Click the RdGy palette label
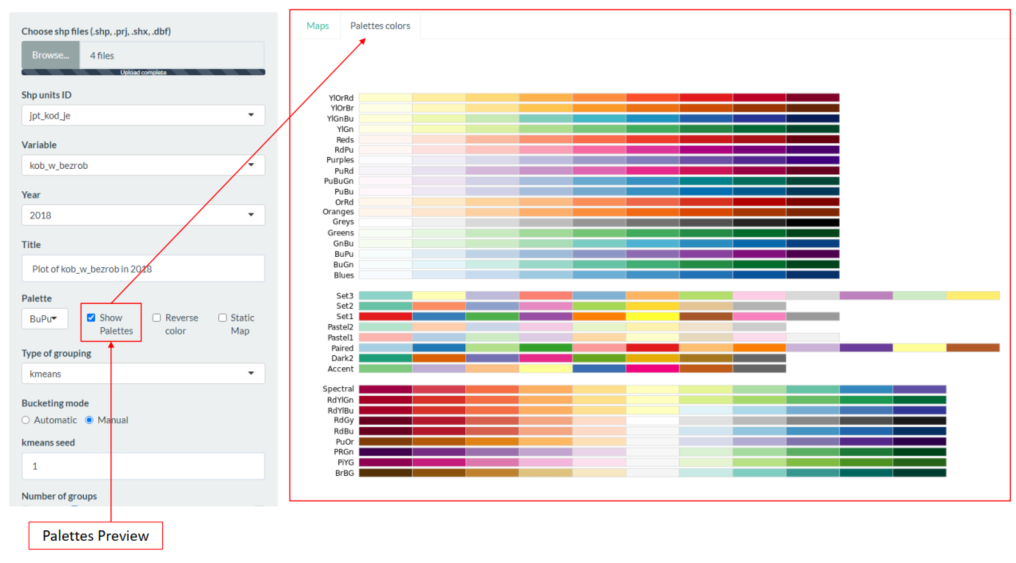The width and height of the screenshot is (1016, 563). (343, 420)
